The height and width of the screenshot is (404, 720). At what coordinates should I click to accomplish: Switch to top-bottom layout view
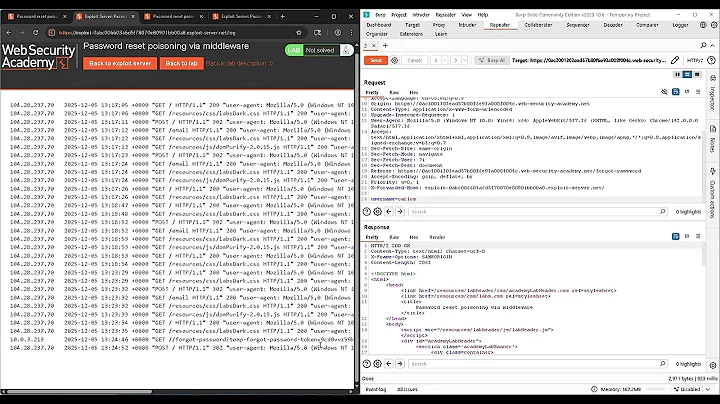(x=687, y=74)
